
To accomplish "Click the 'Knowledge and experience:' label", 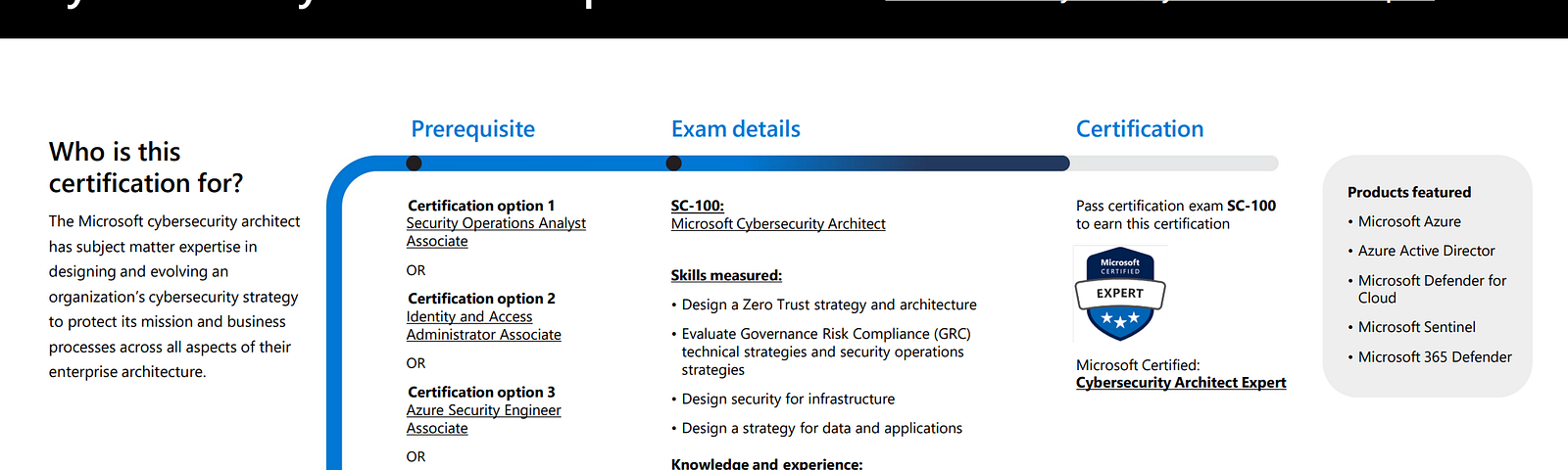I will tap(767, 463).
